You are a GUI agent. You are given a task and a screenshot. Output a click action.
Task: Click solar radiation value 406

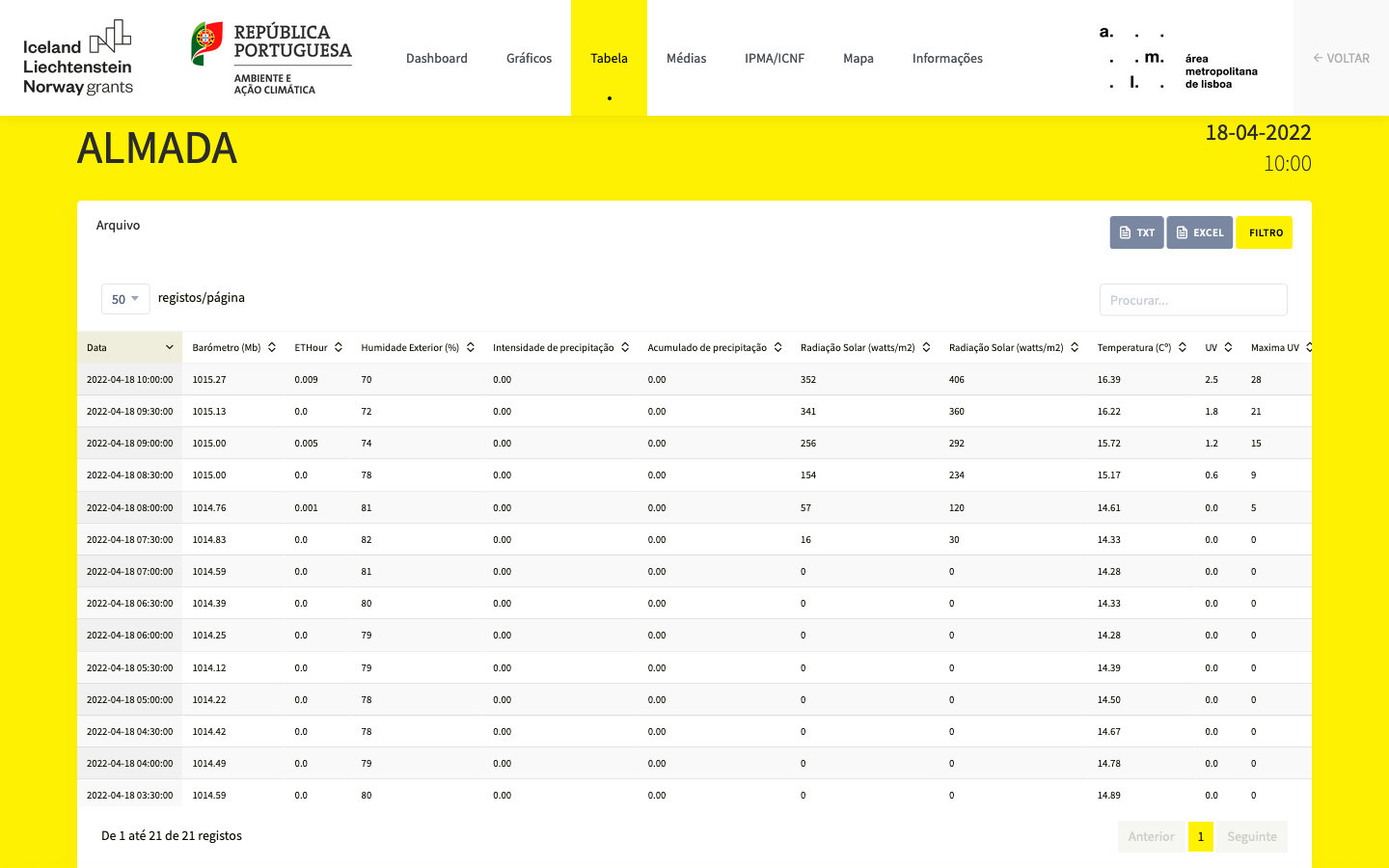coord(957,379)
